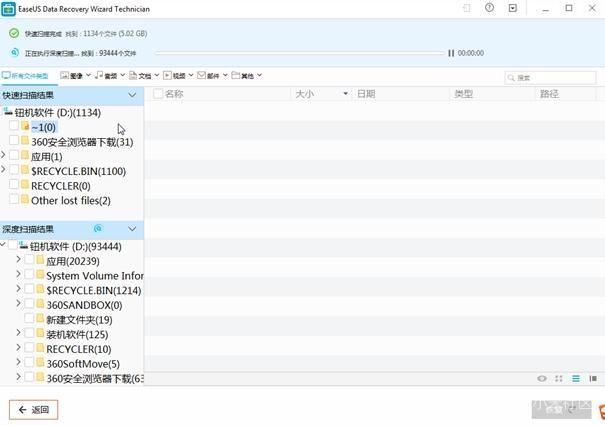Screen dimensions: 605x425
Task: Expand the 360SANDBOX(0) folder
Action: point(18,303)
